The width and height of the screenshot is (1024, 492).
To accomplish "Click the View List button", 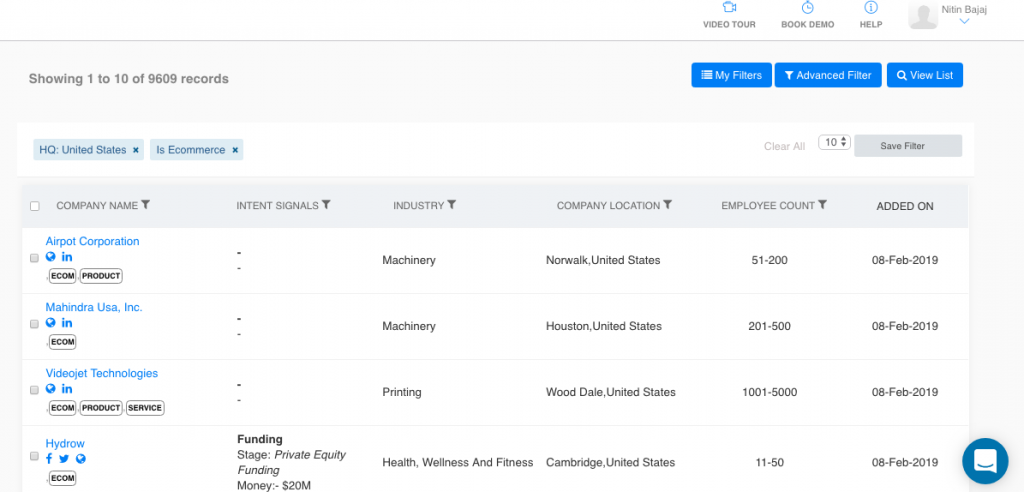I will click(925, 75).
